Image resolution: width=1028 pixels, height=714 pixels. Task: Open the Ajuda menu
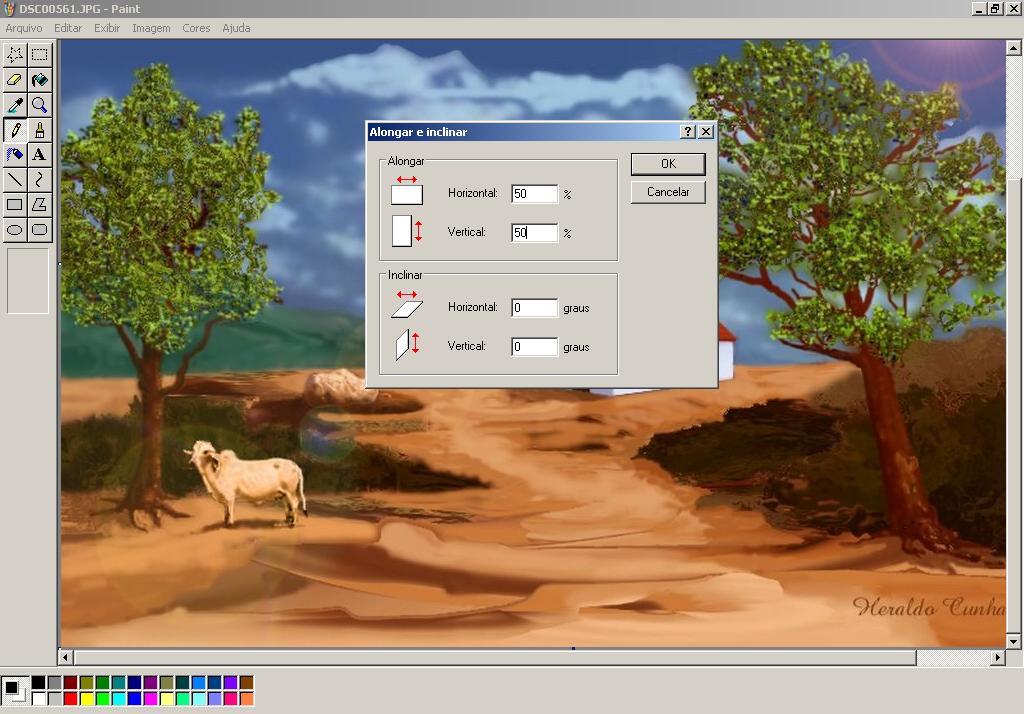pyautogui.click(x=236, y=28)
